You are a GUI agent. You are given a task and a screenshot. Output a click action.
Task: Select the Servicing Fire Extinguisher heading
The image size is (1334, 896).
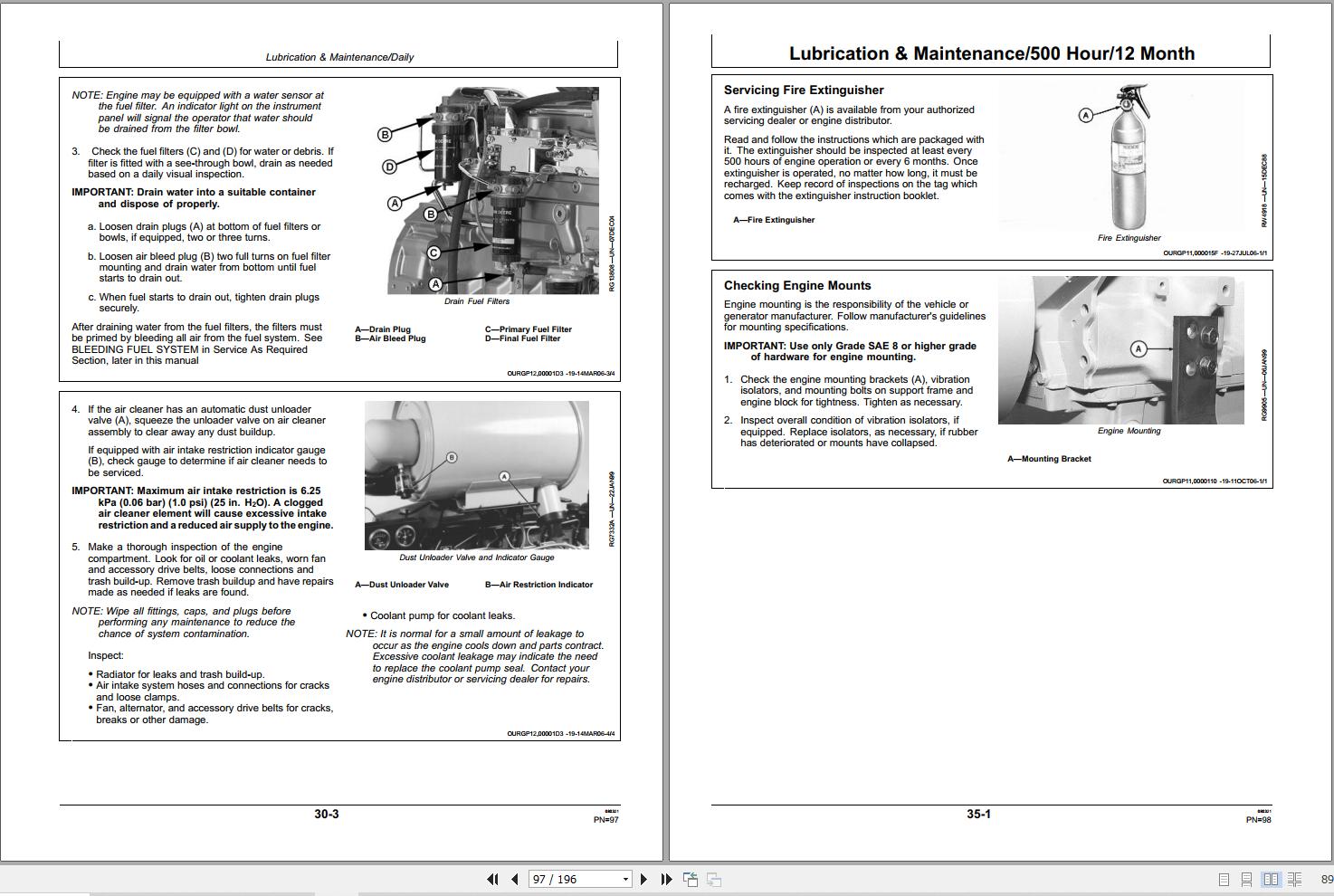pos(802,90)
